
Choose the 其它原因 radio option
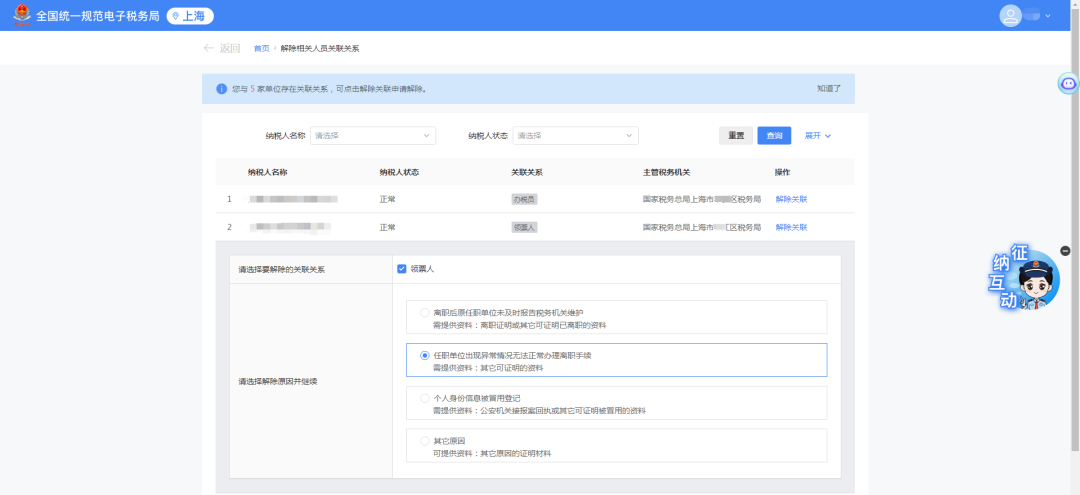tap(425, 441)
